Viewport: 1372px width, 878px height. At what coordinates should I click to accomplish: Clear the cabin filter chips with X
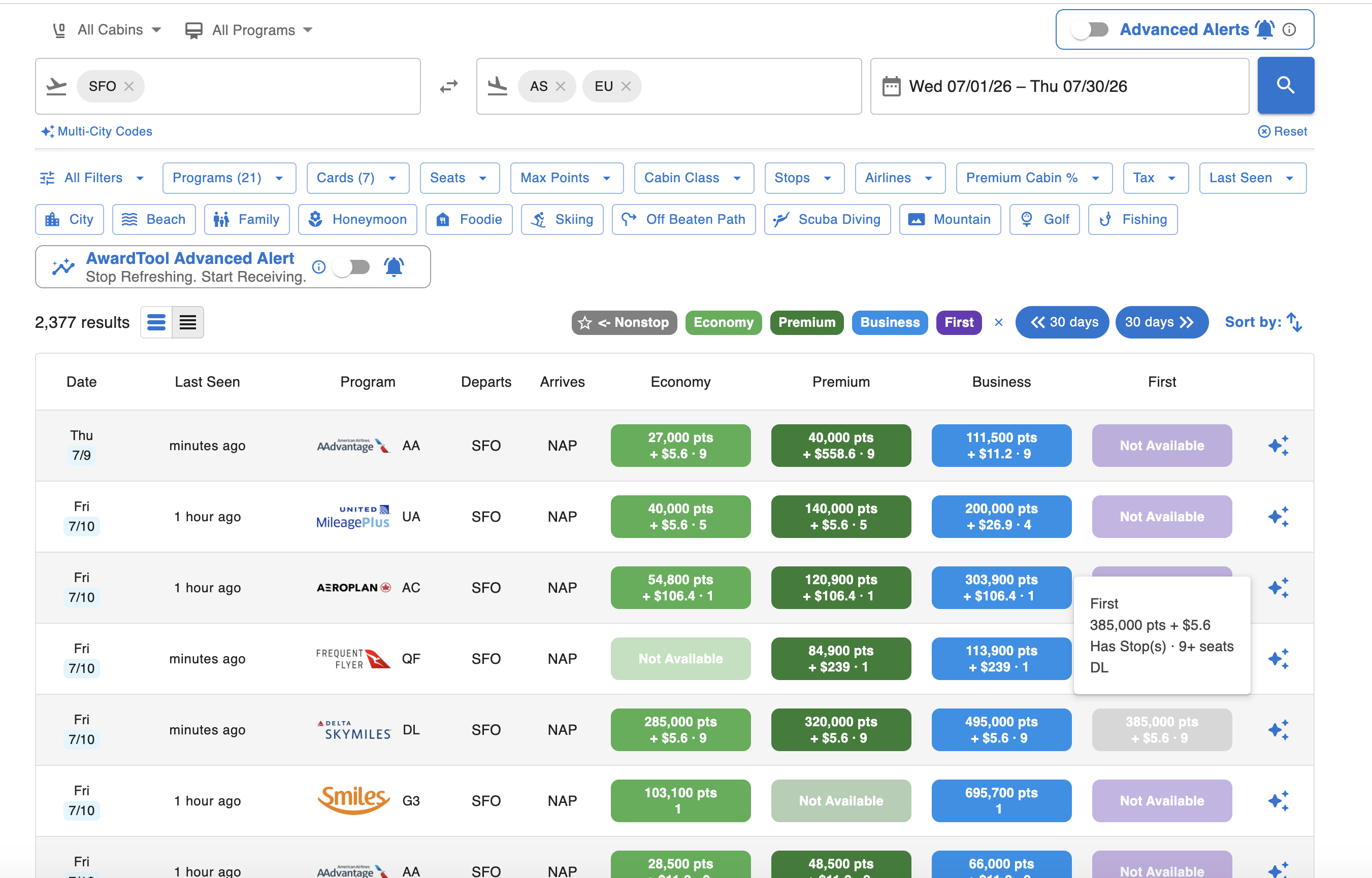(x=998, y=322)
